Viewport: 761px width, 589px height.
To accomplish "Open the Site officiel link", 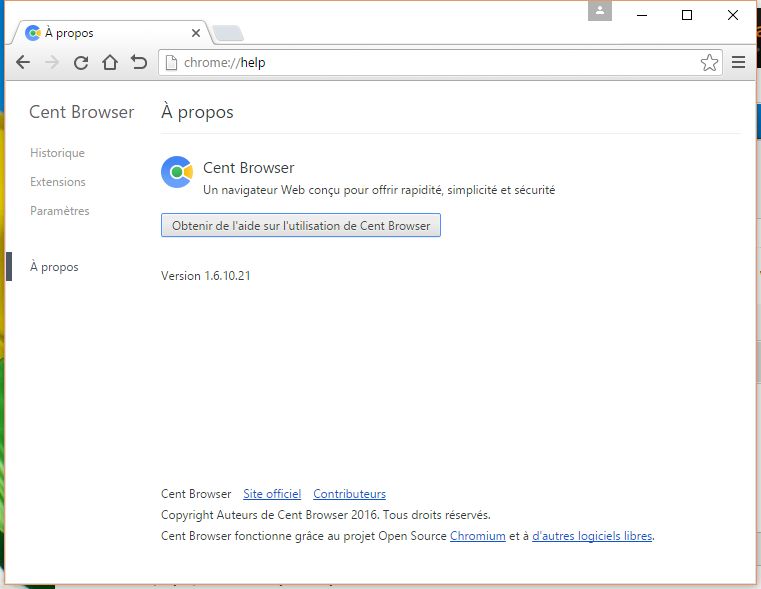I will click(x=272, y=494).
